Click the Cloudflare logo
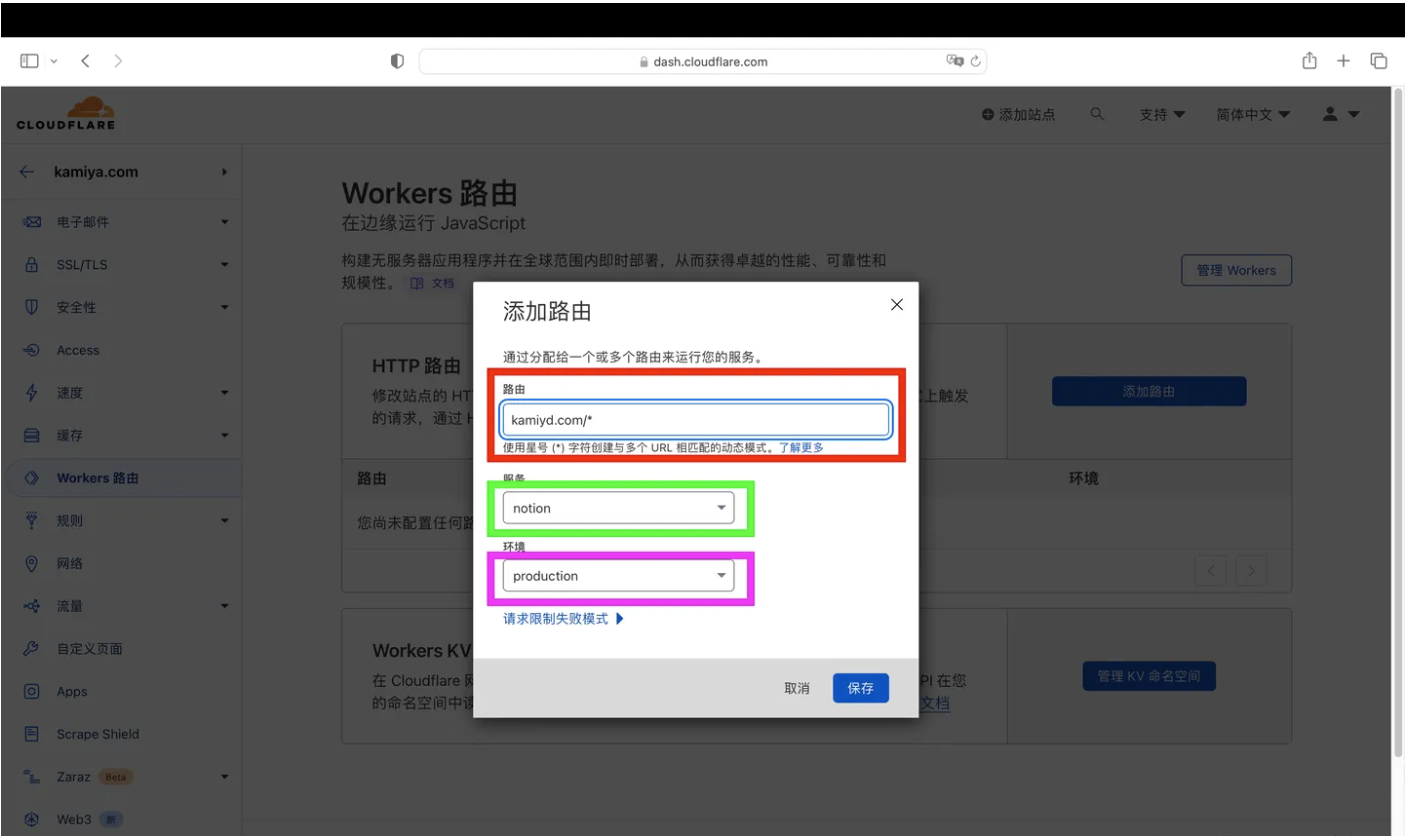 (66, 113)
